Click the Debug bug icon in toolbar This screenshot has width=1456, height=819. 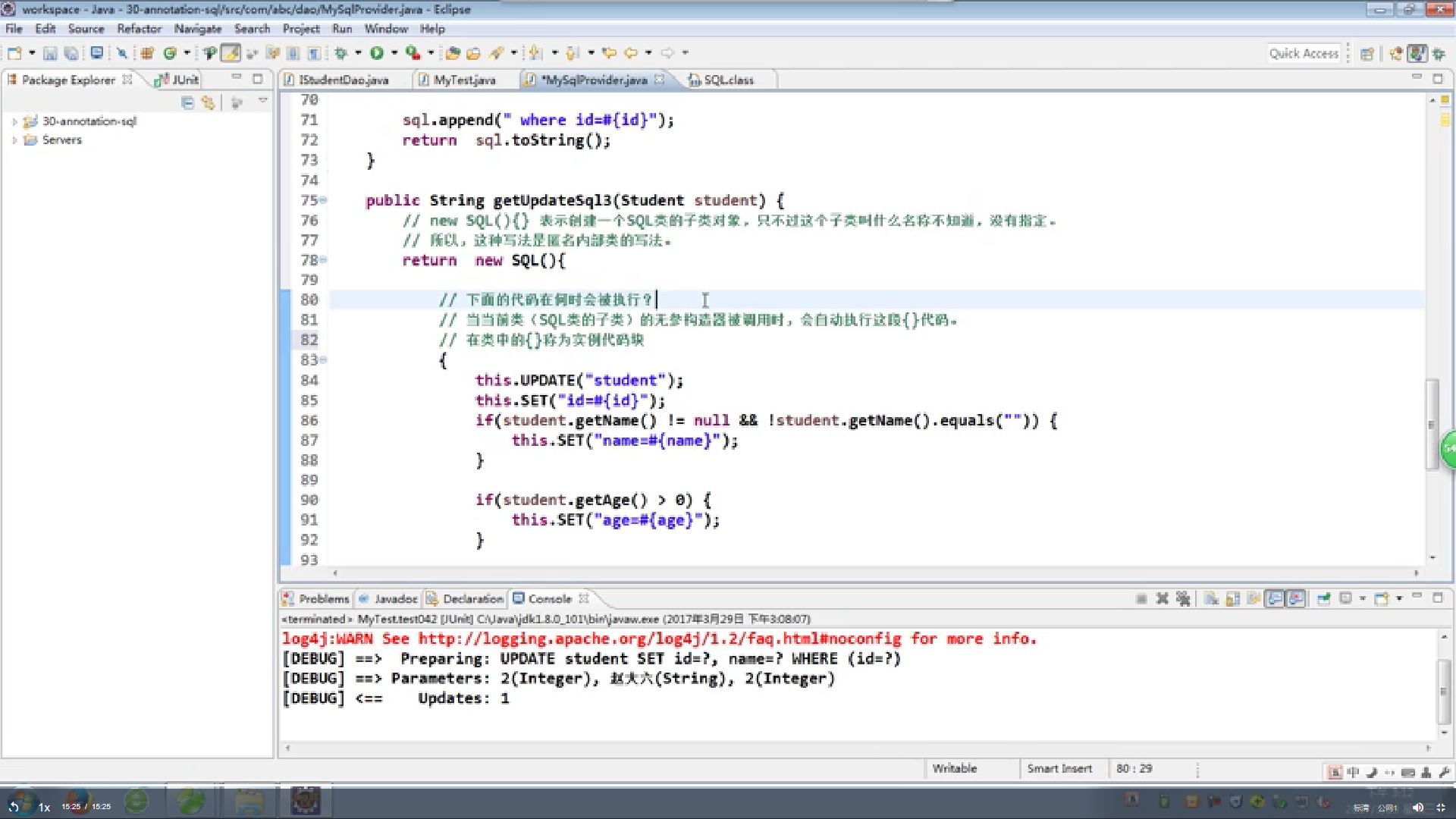click(x=340, y=53)
